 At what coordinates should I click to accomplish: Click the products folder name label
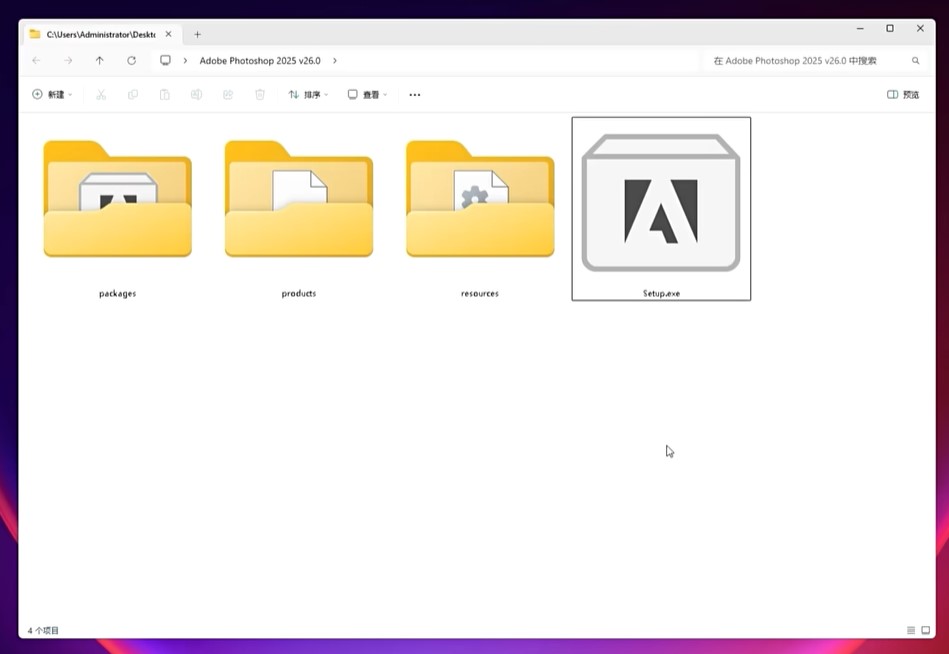[x=299, y=293]
